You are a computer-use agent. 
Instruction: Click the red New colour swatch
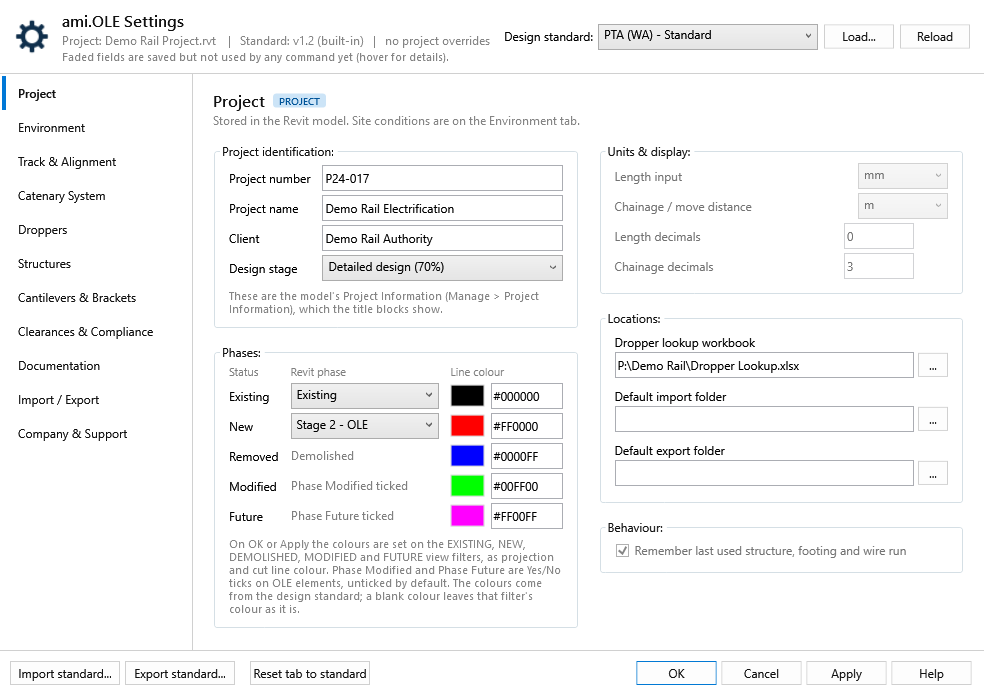coord(468,426)
